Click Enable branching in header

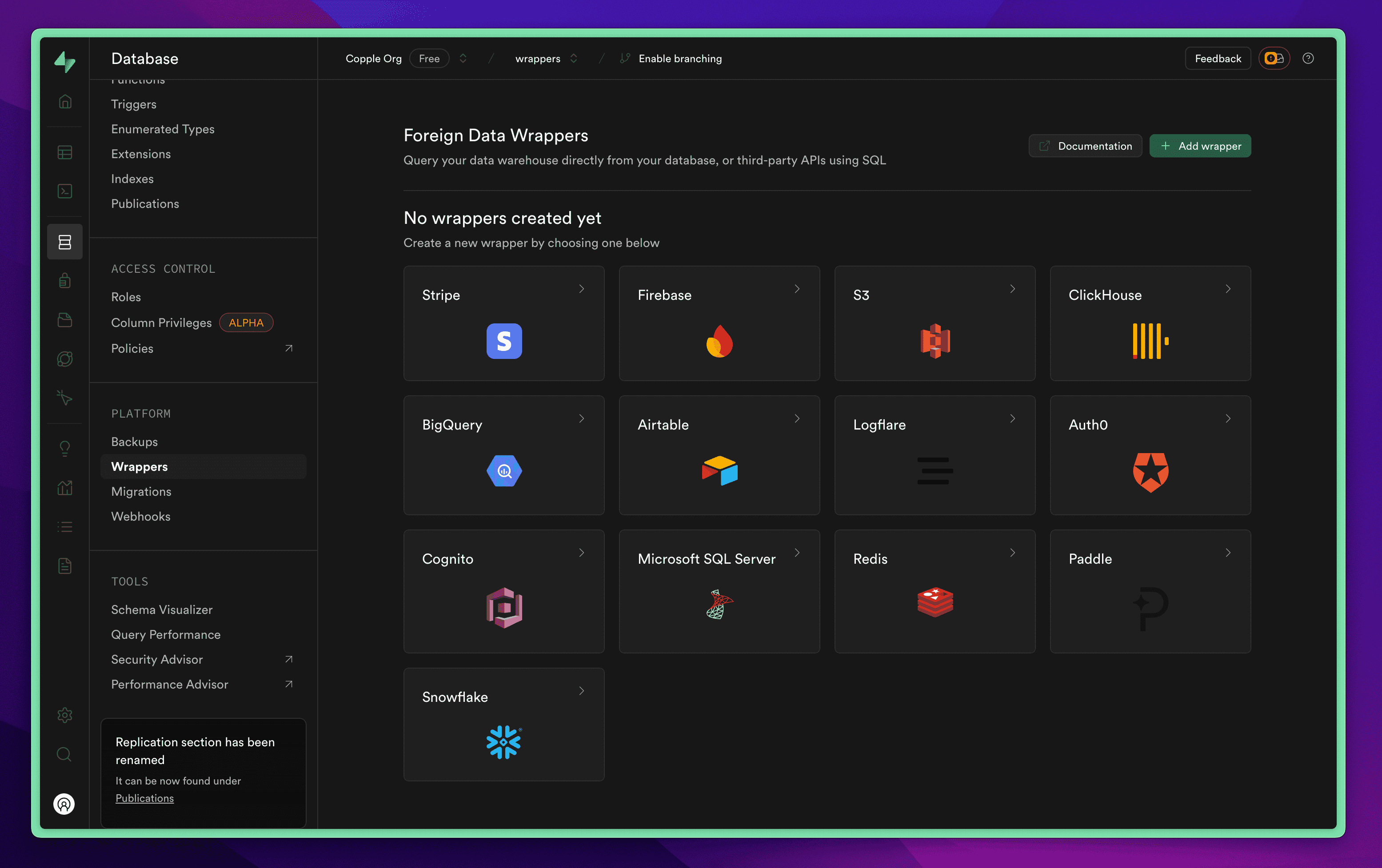click(x=679, y=59)
